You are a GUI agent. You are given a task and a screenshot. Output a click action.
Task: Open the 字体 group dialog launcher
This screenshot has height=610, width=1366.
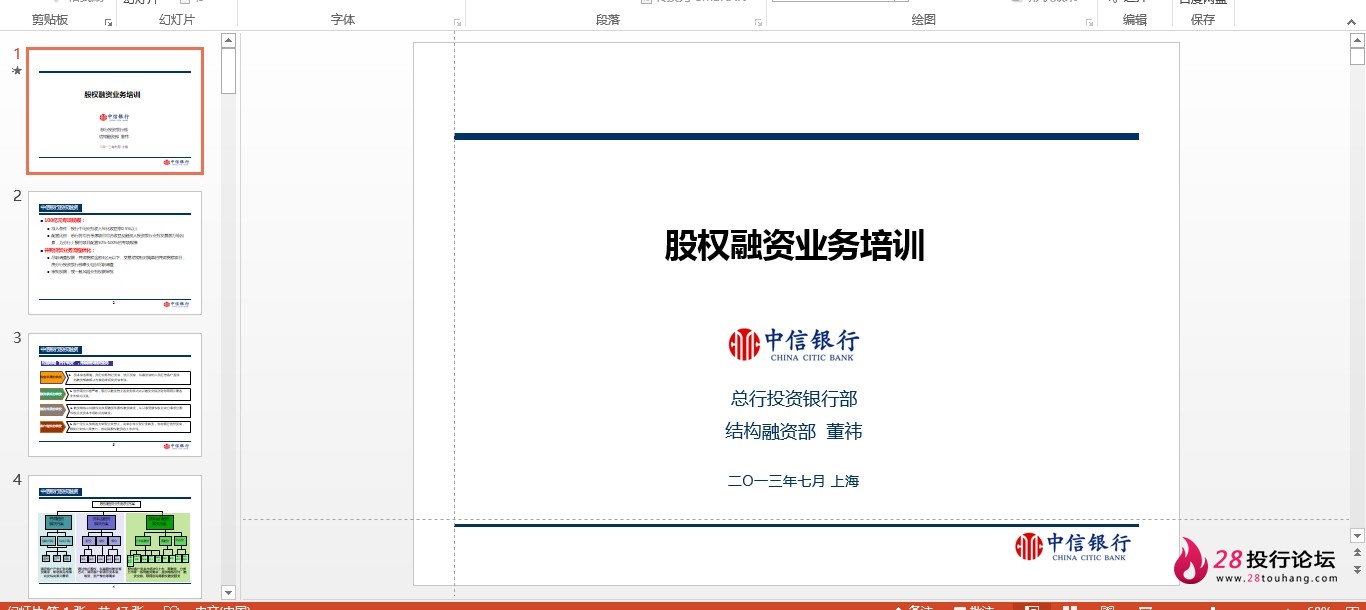click(458, 22)
